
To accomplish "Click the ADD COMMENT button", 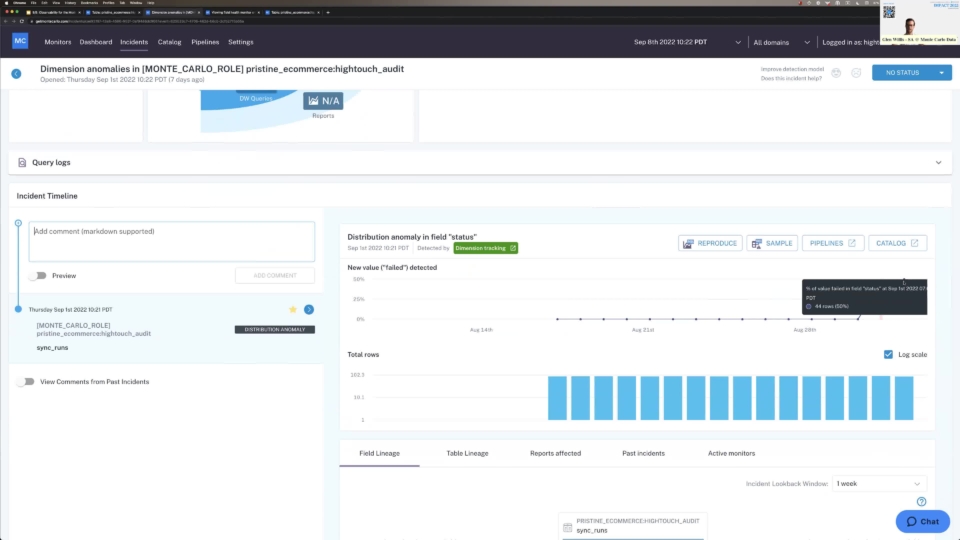I will 275,276.
